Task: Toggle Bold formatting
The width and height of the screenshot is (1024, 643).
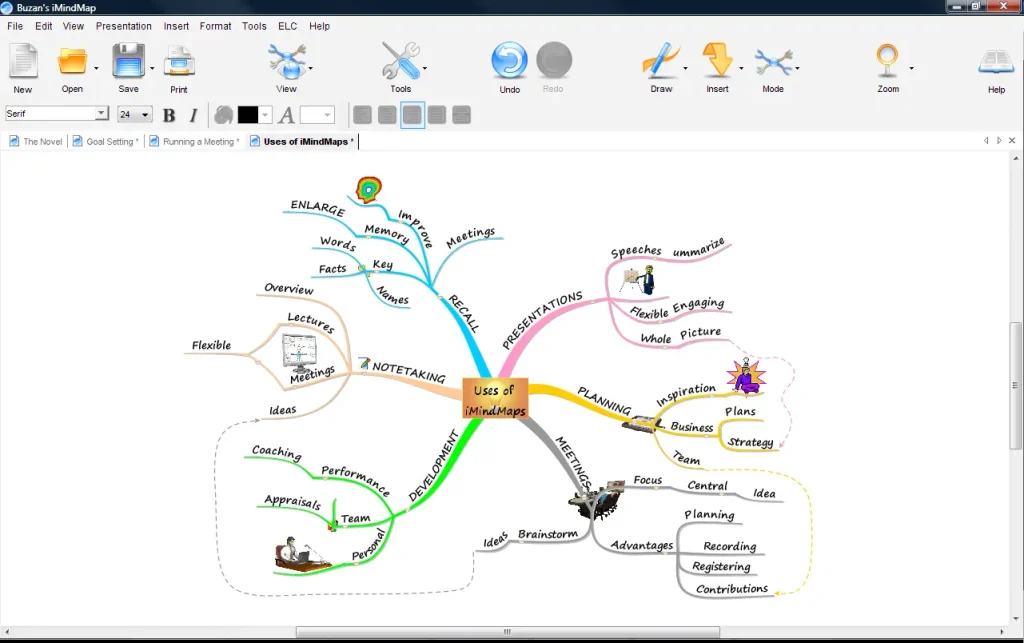Action: 169,115
